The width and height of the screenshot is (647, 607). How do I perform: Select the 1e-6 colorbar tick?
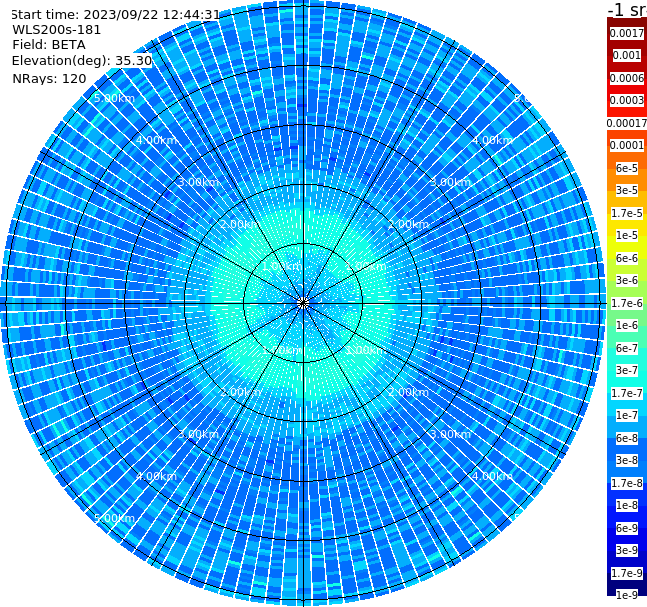coord(627,325)
